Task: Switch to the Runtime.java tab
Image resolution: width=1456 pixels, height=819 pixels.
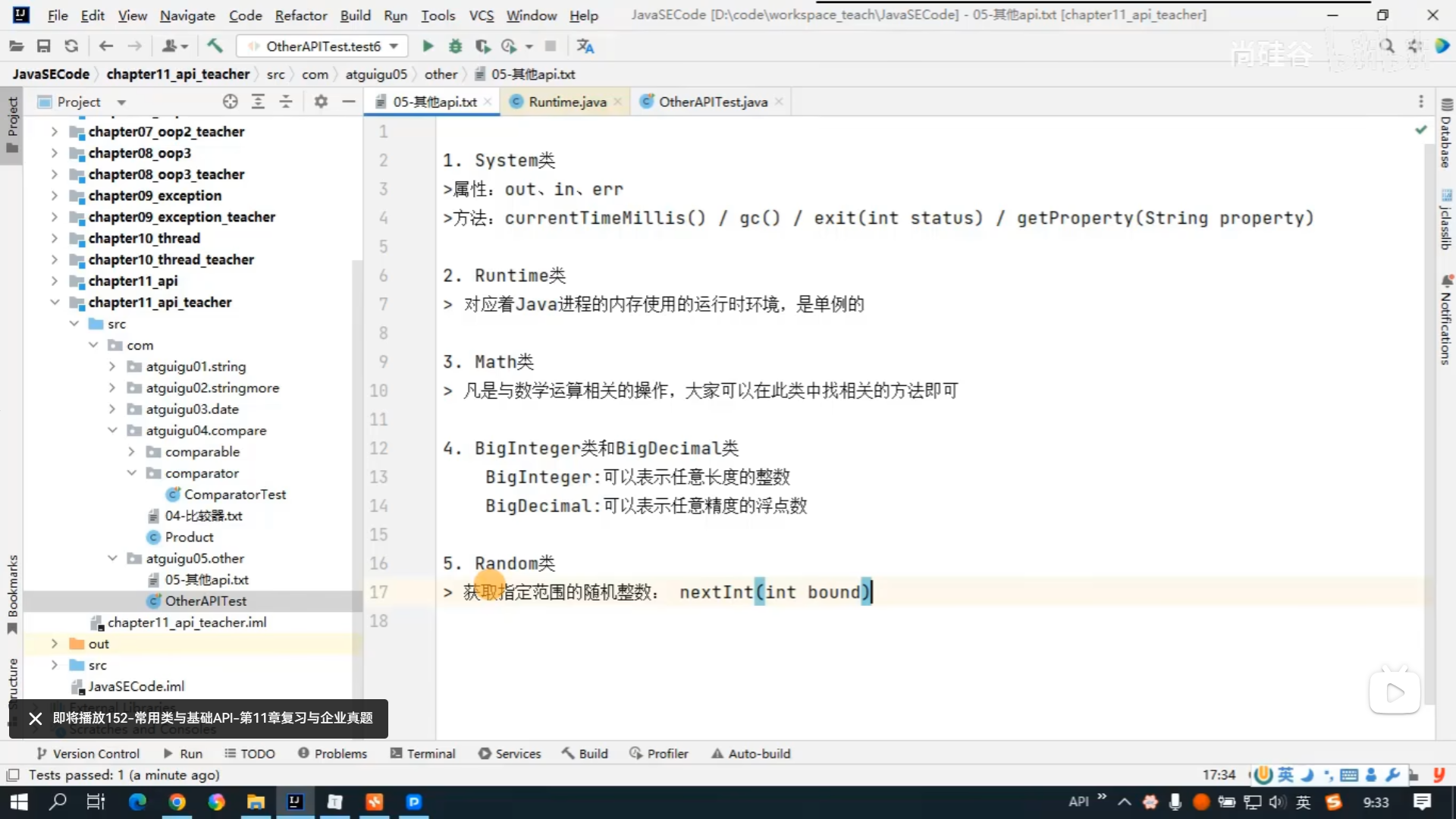Action: (566, 102)
